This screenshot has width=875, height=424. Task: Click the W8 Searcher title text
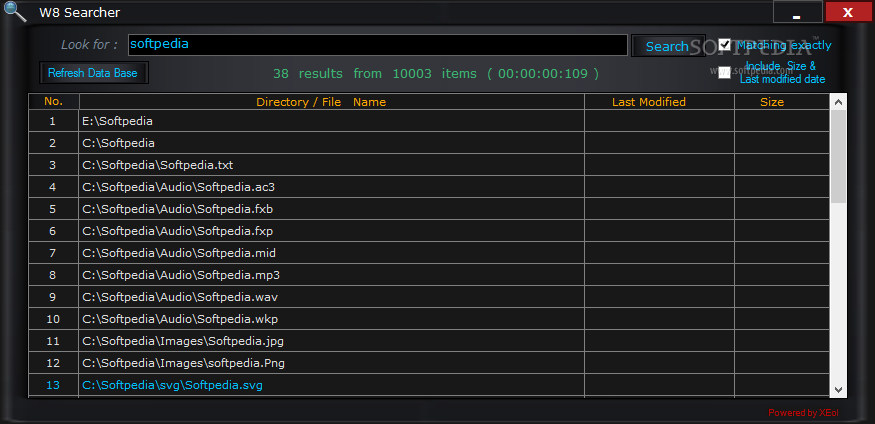pos(79,12)
